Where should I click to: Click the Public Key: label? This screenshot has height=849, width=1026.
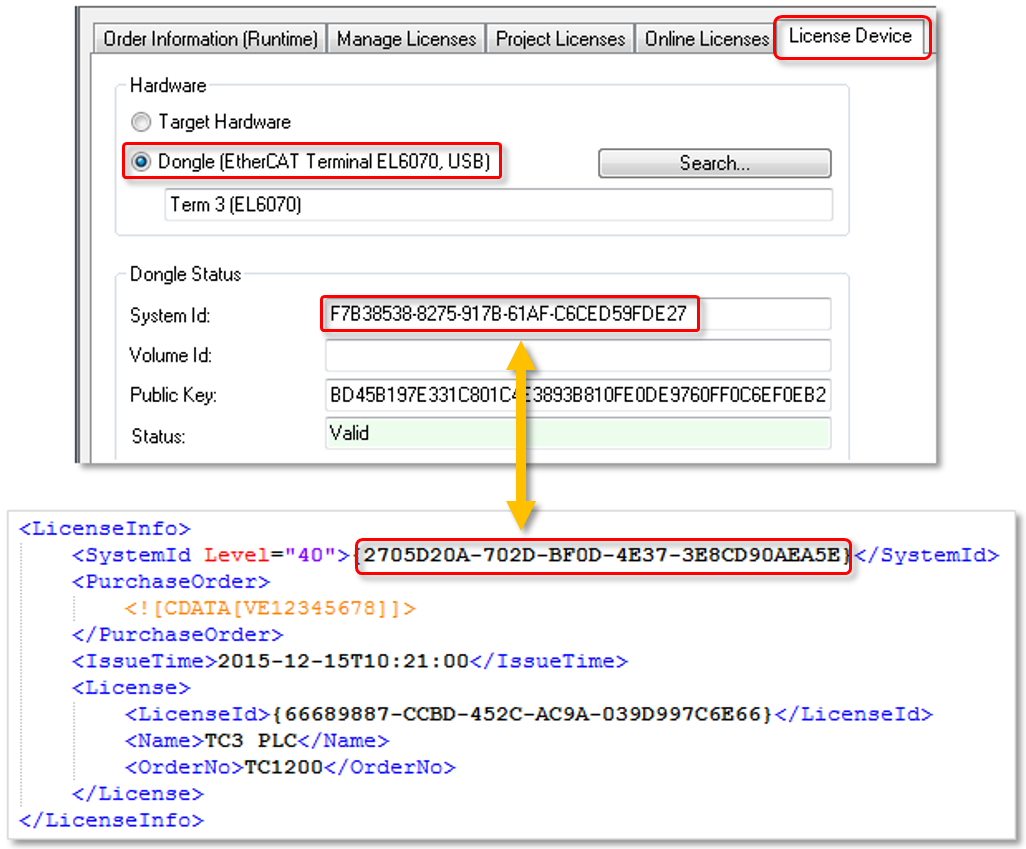pyautogui.click(x=173, y=395)
